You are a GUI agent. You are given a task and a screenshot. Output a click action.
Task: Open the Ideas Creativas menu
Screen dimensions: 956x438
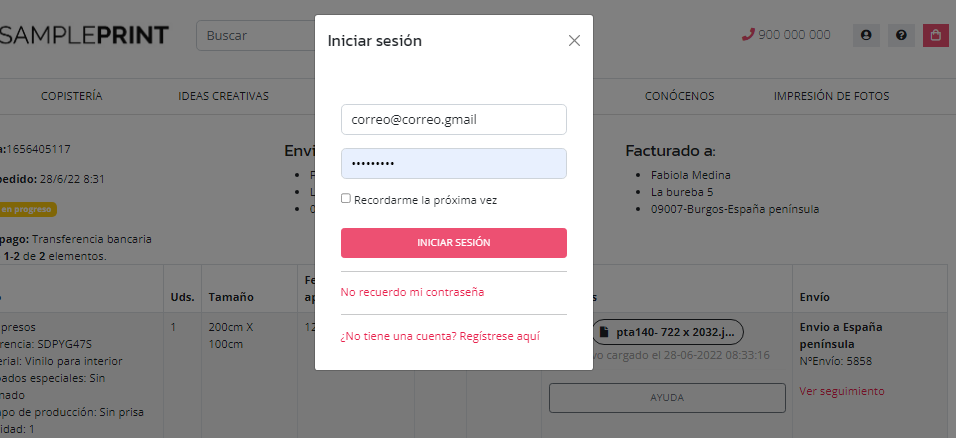pos(223,97)
